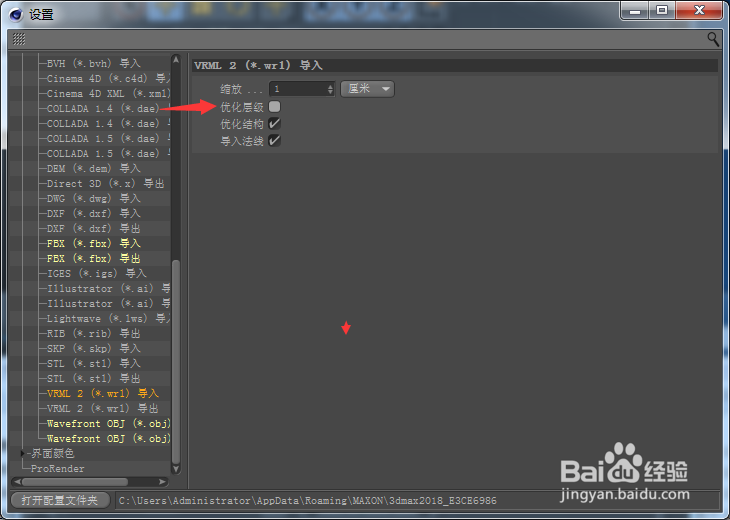
Task: Click the Cinema 4D logo in title bar
Action: coord(16,14)
